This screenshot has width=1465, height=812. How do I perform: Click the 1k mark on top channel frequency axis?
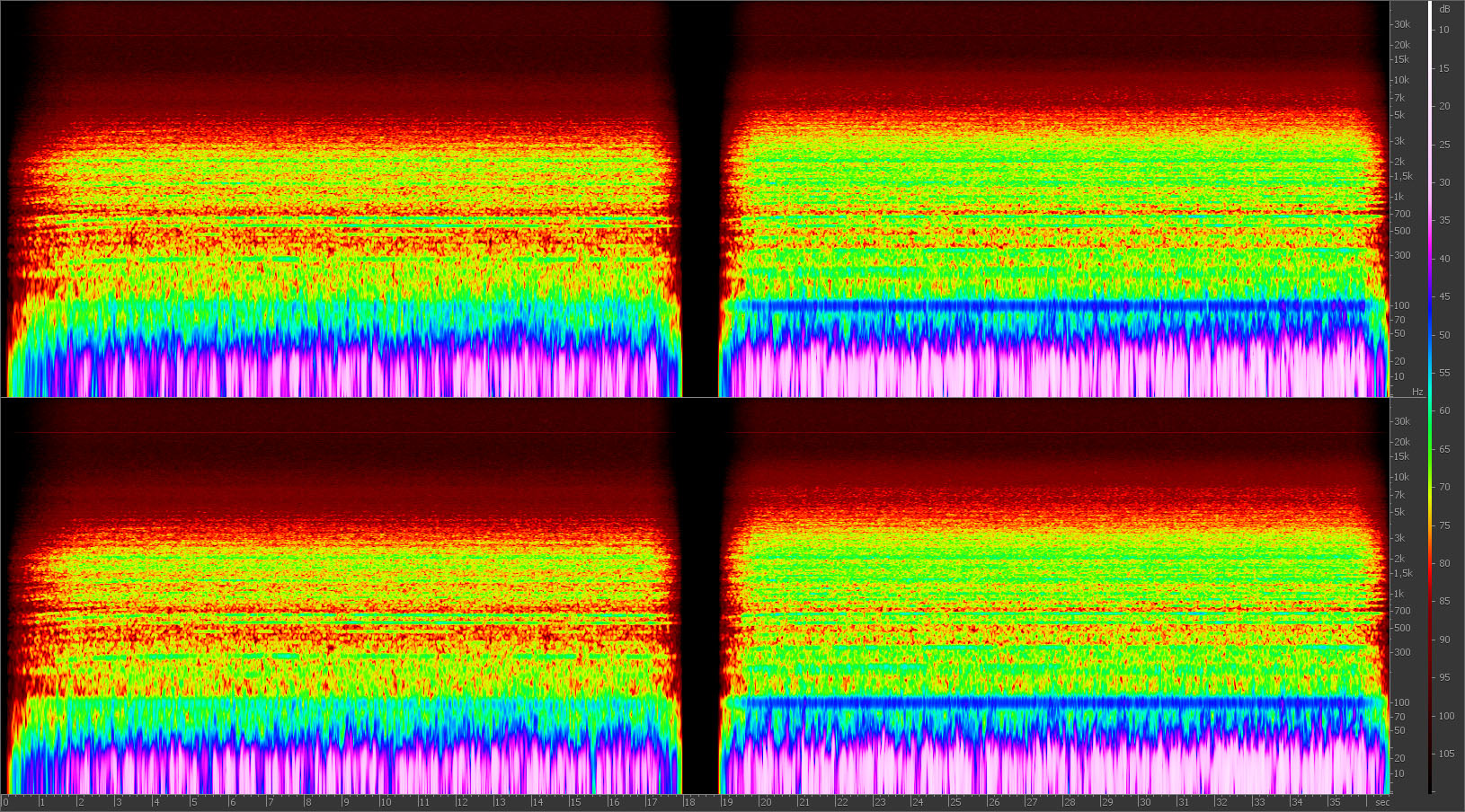point(1398,197)
